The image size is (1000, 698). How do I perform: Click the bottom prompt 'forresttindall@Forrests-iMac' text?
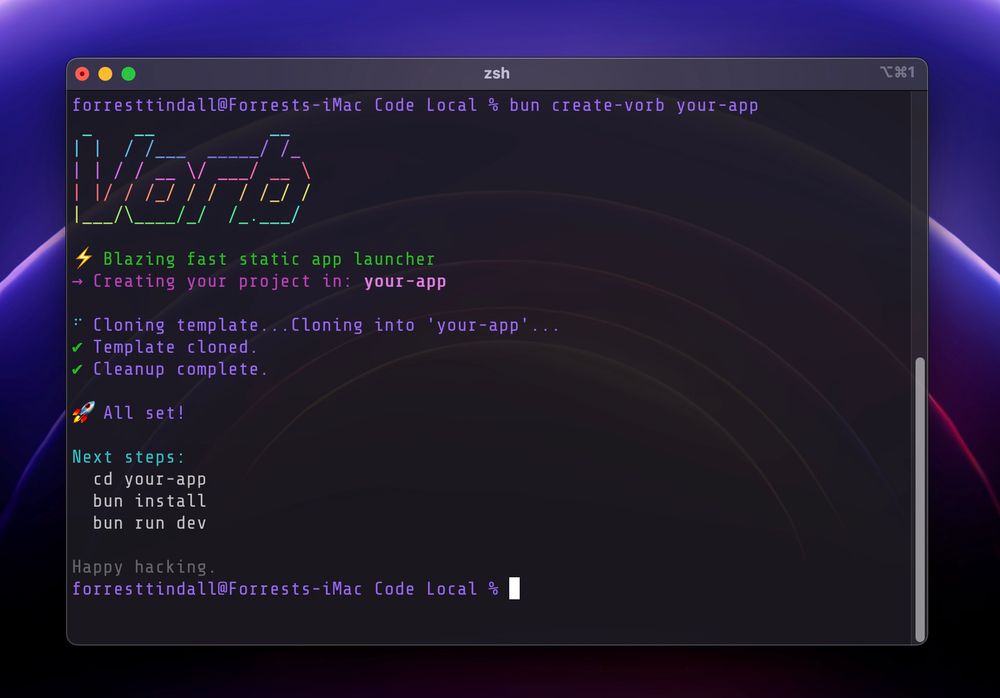pos(217,589)
